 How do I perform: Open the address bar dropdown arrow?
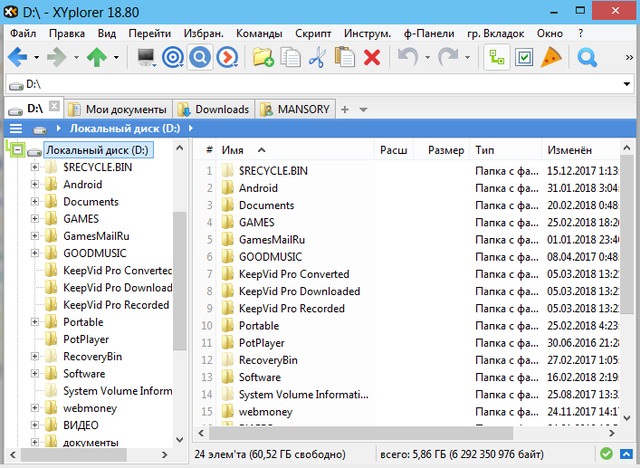tap(625, 84)
